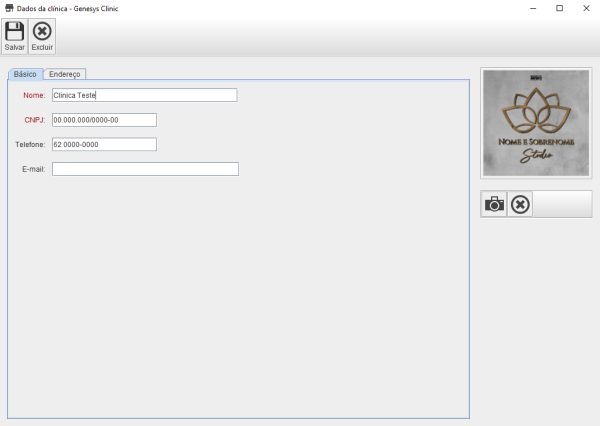Image resolution: width=600 pixels, height=426 pixels.
Task: Place cursor in the Telefone field
Action: [104, 144]
